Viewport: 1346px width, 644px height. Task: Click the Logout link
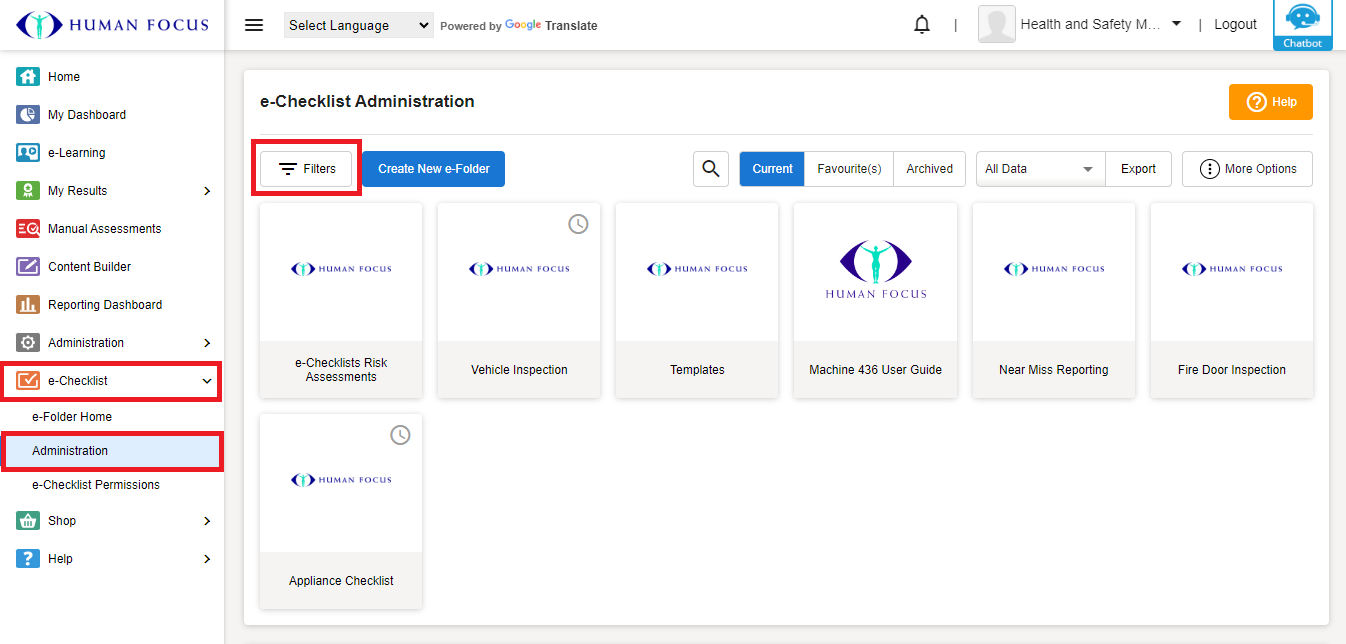tap(1235, 25)
